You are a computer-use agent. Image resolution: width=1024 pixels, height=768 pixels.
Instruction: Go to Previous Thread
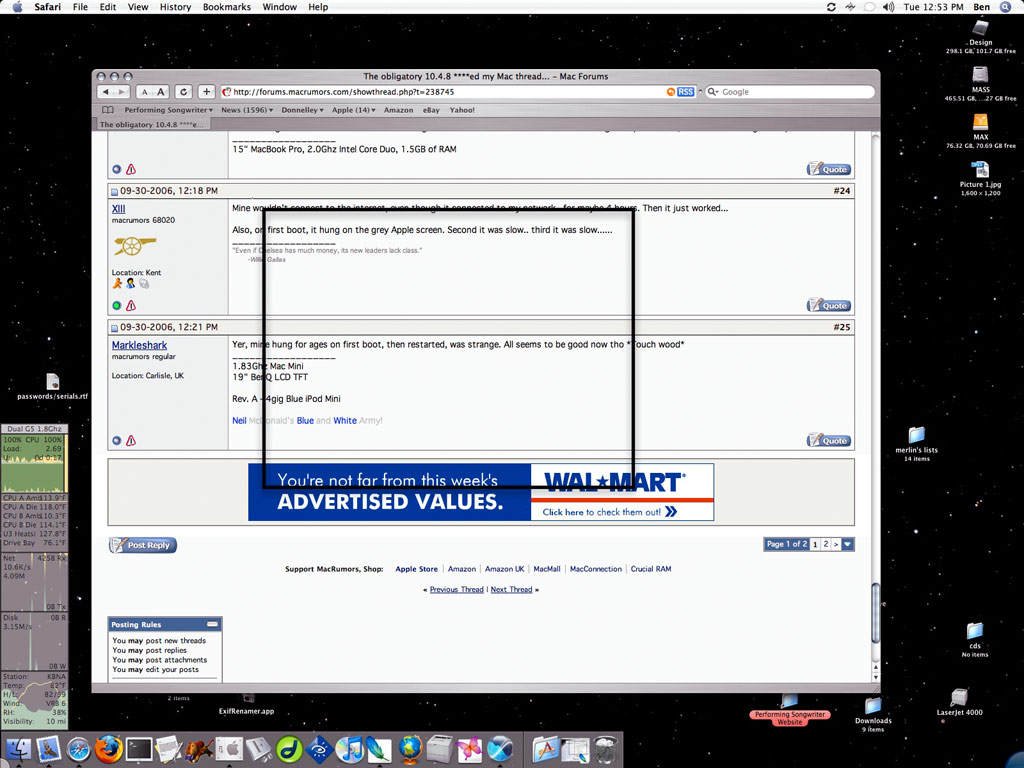(x=456, y=589)
